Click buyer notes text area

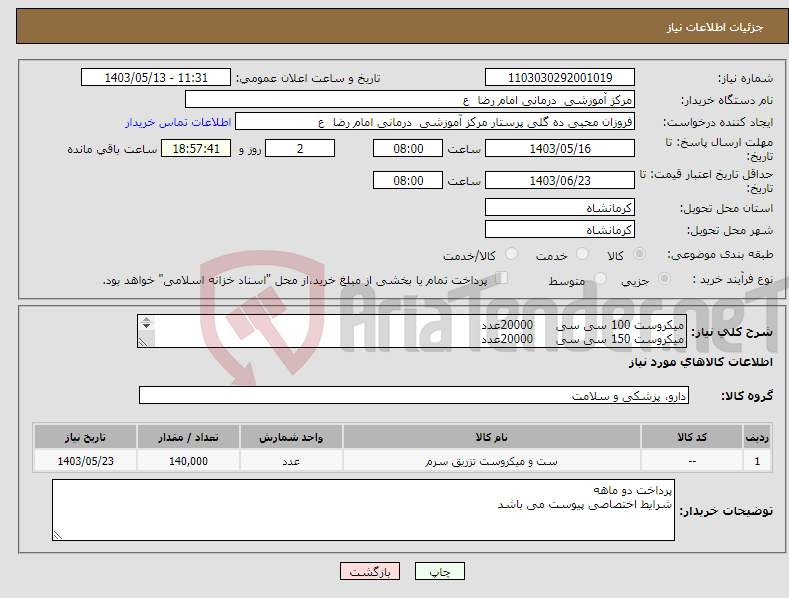tap(363, 510)
